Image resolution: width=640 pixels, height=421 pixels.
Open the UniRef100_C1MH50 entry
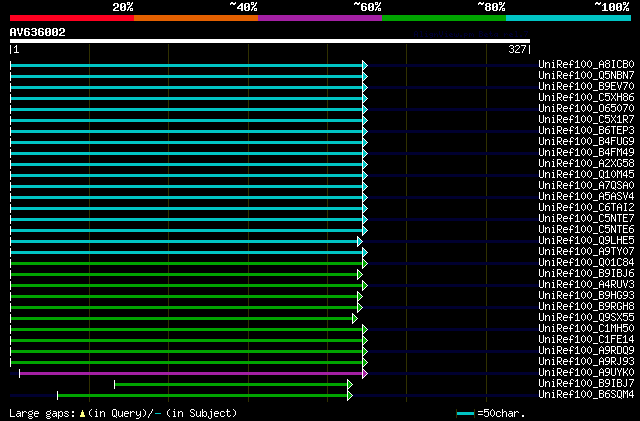click(x=586, y=329)
